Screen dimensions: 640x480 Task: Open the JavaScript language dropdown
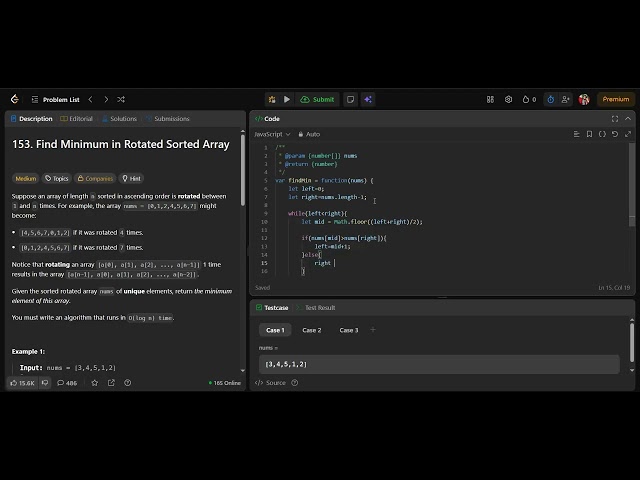click(x=272, y=134)
